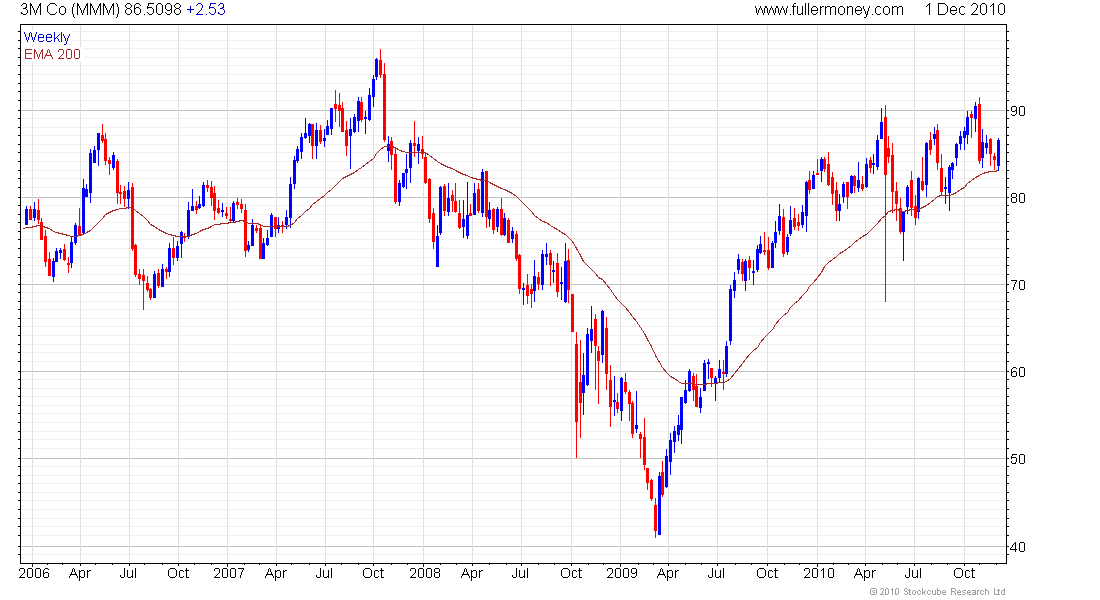Click the 2008 year axis label
The height and width of the screenshot is (600, 1100).
[x=425, y=573]
